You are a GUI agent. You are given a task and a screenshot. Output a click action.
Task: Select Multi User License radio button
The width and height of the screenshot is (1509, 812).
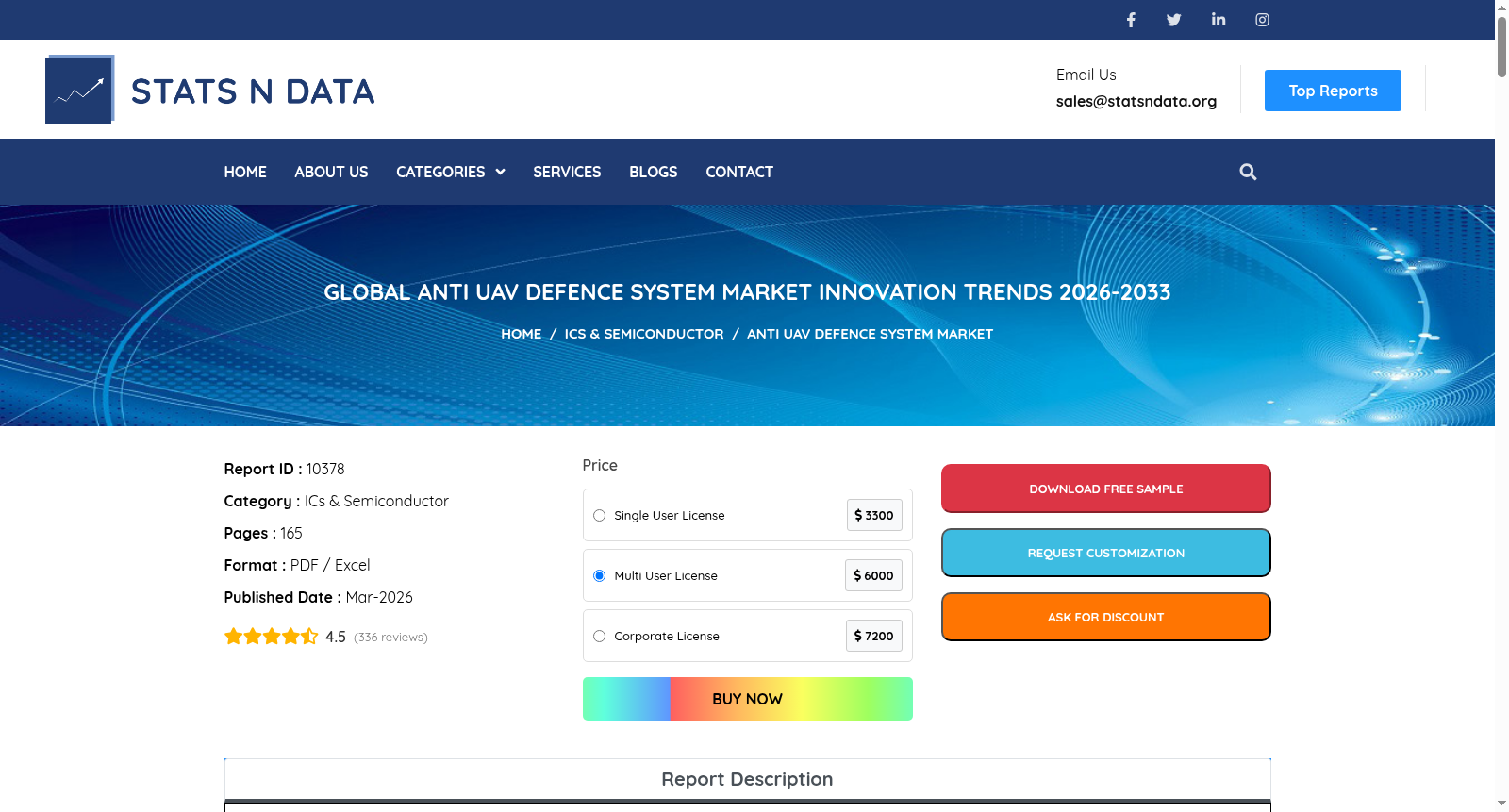(x=599, y=575)
